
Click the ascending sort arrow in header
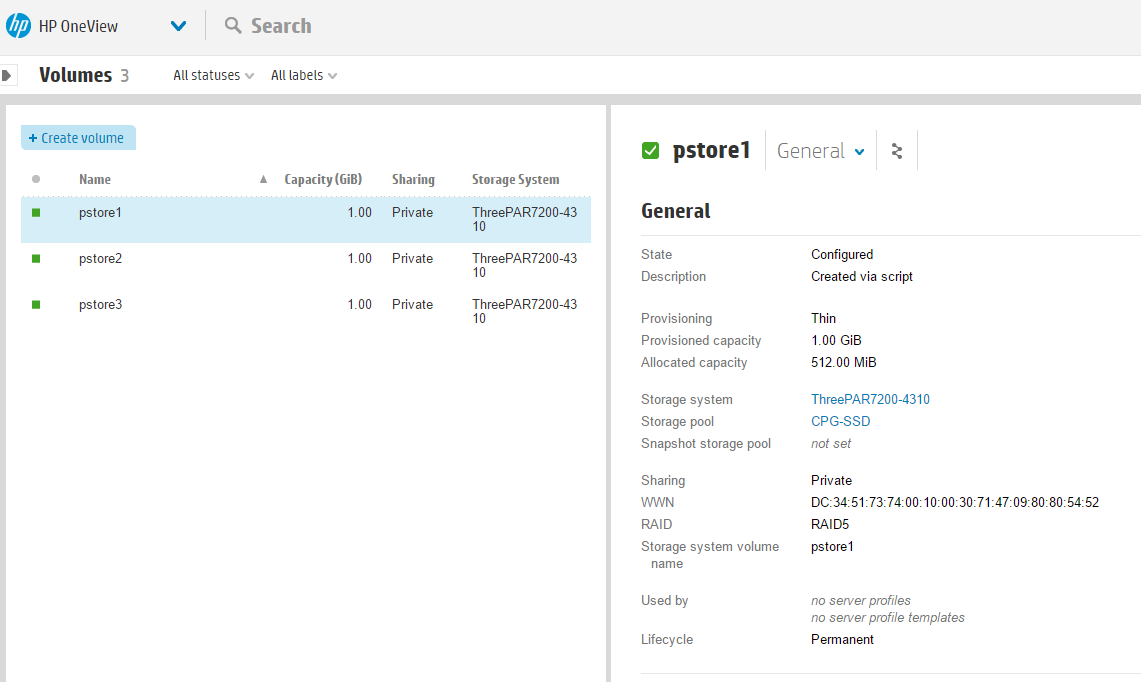[263, 179]
